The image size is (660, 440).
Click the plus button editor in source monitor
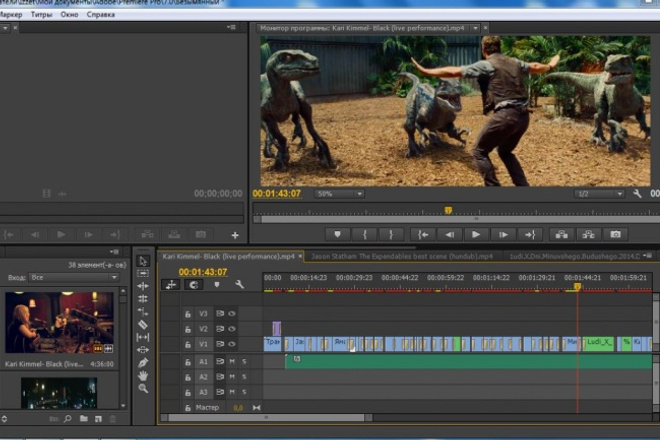pos(235,235)
